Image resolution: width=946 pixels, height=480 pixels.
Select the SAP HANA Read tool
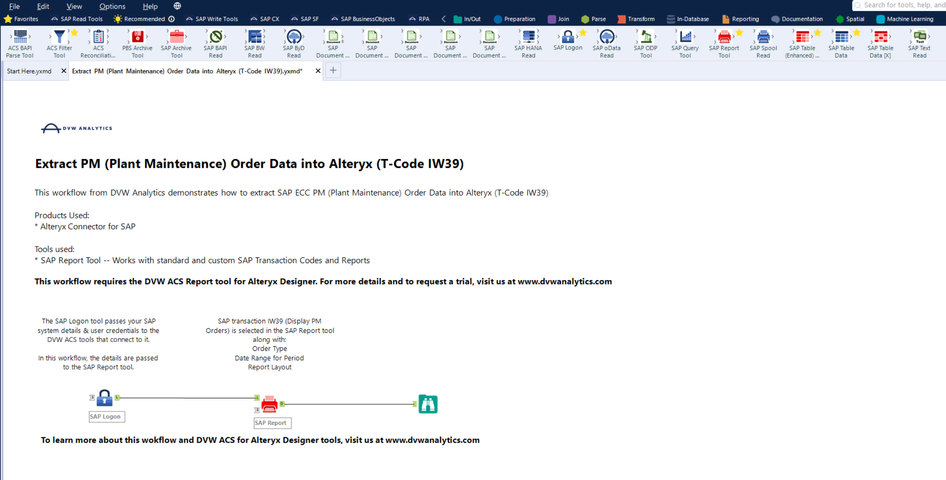(x=529, y=36)
